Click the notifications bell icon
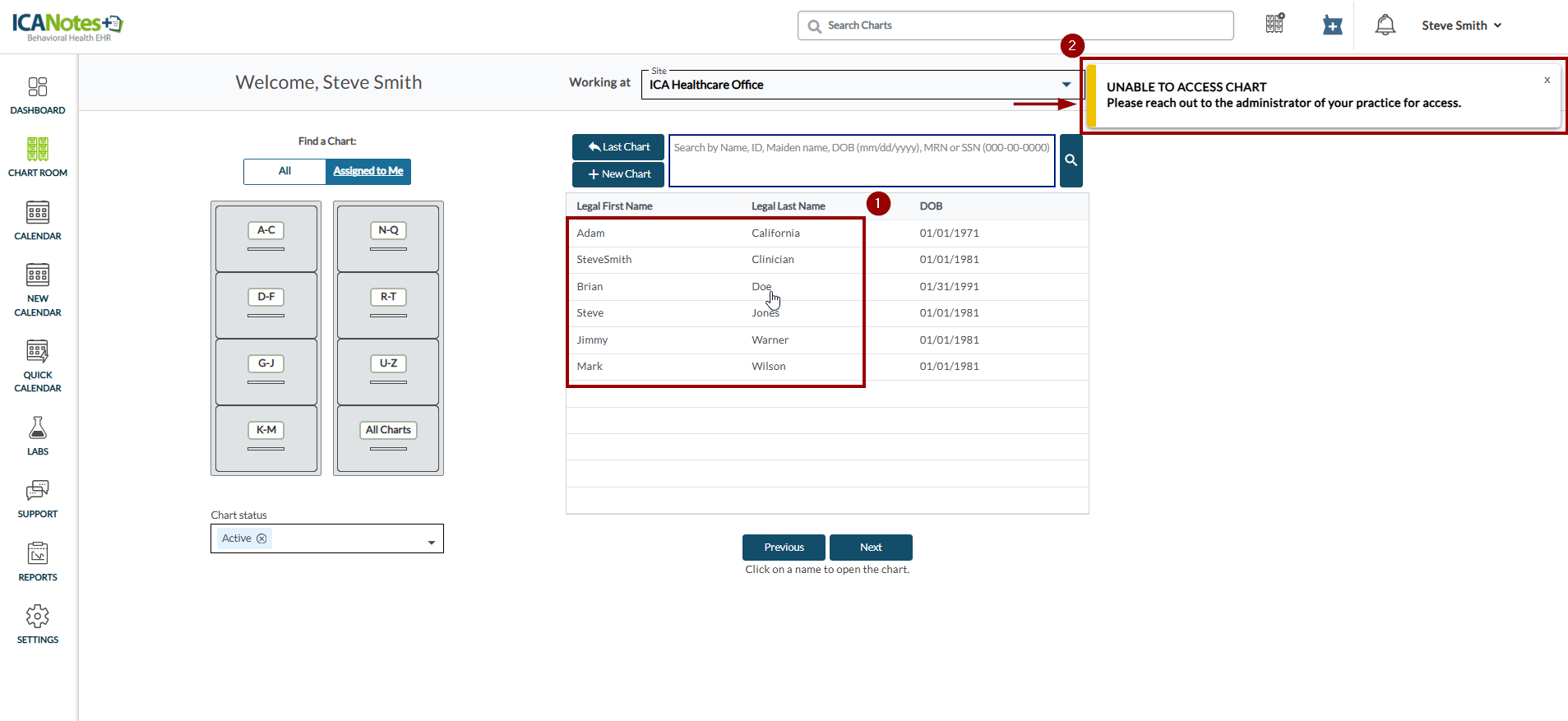 coord(1385,25)
